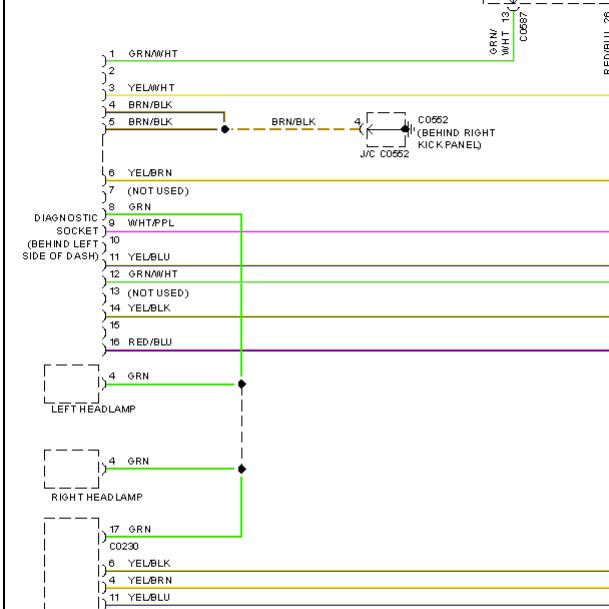Click the BRN/BLK label above the dashed wire

point(293,122)
